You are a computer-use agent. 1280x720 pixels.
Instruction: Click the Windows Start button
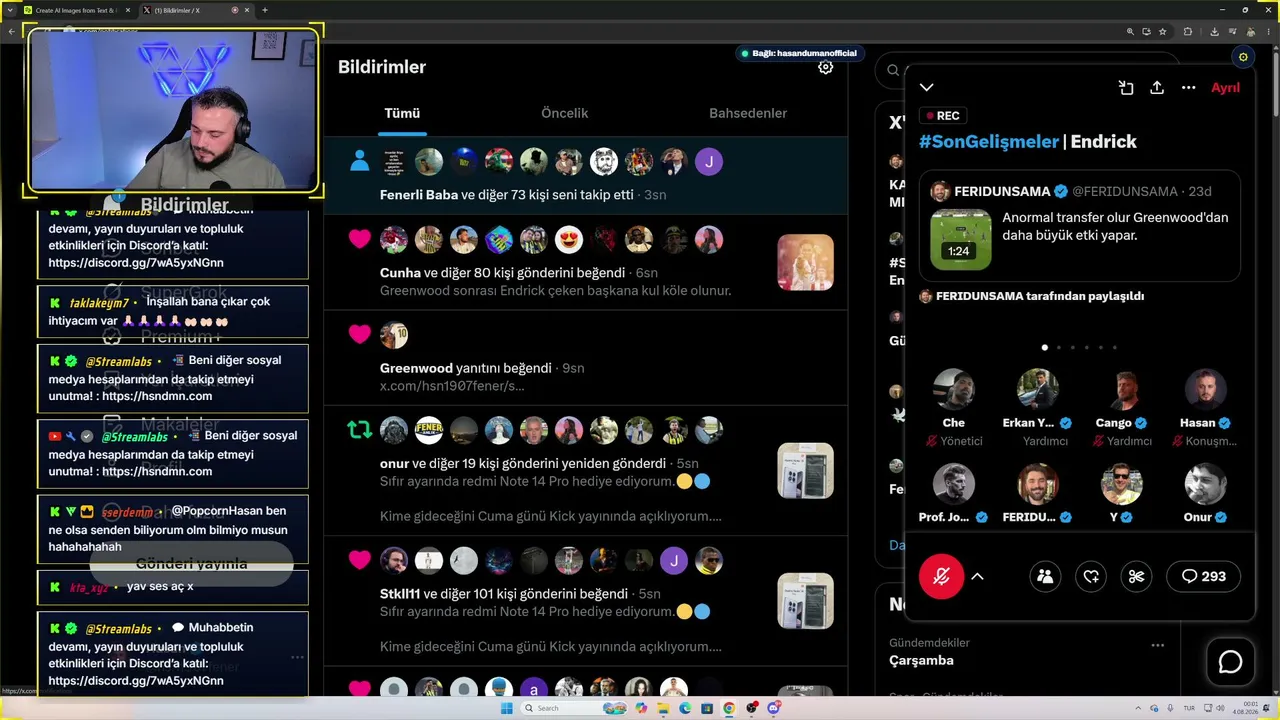(x=507, y=708)
